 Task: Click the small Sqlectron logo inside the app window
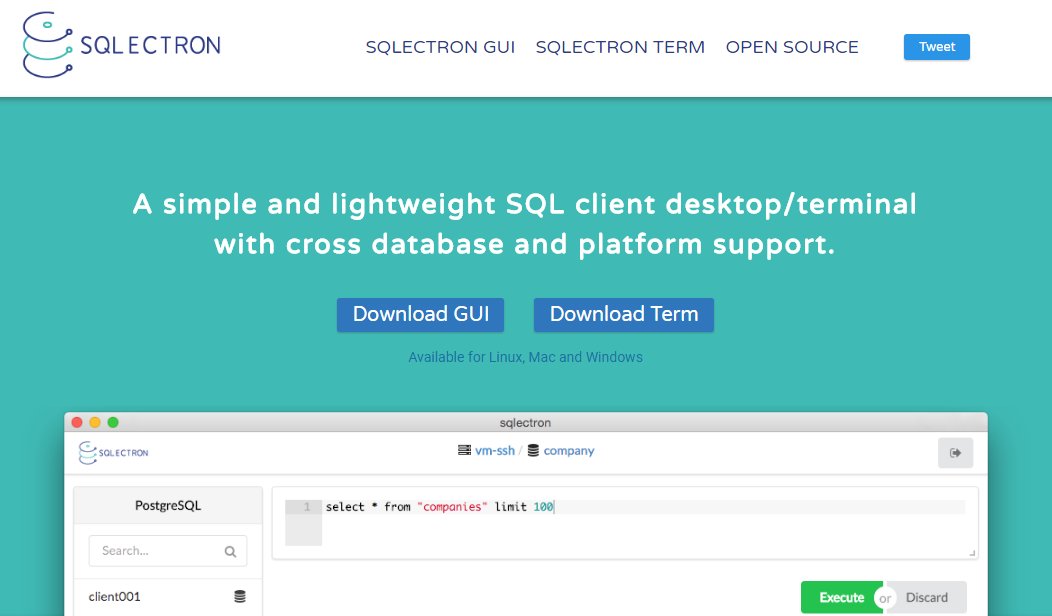(x=113, y=452)
